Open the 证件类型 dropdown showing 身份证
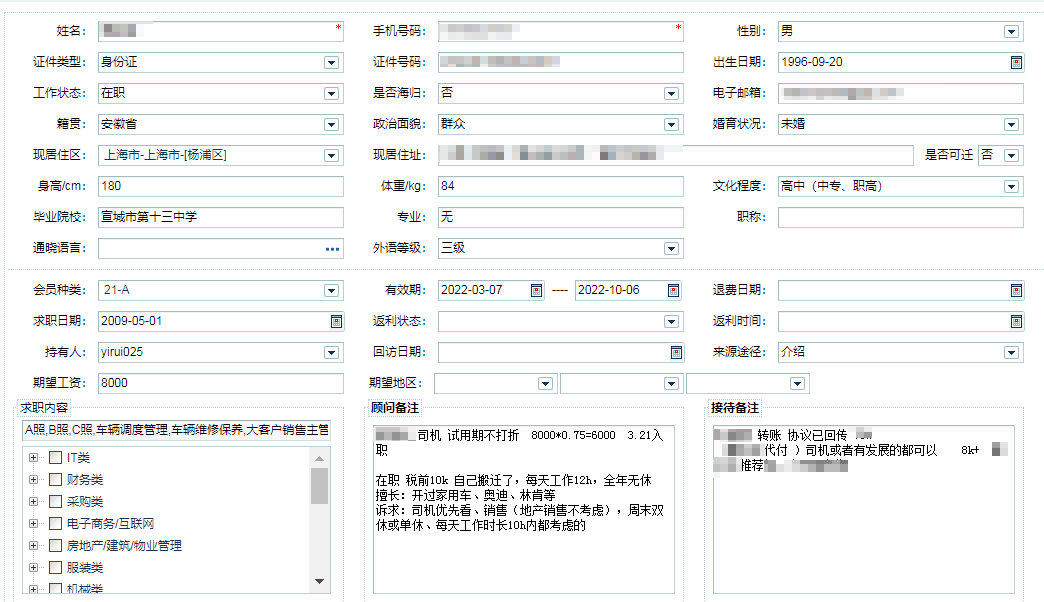 pos(331,63)
